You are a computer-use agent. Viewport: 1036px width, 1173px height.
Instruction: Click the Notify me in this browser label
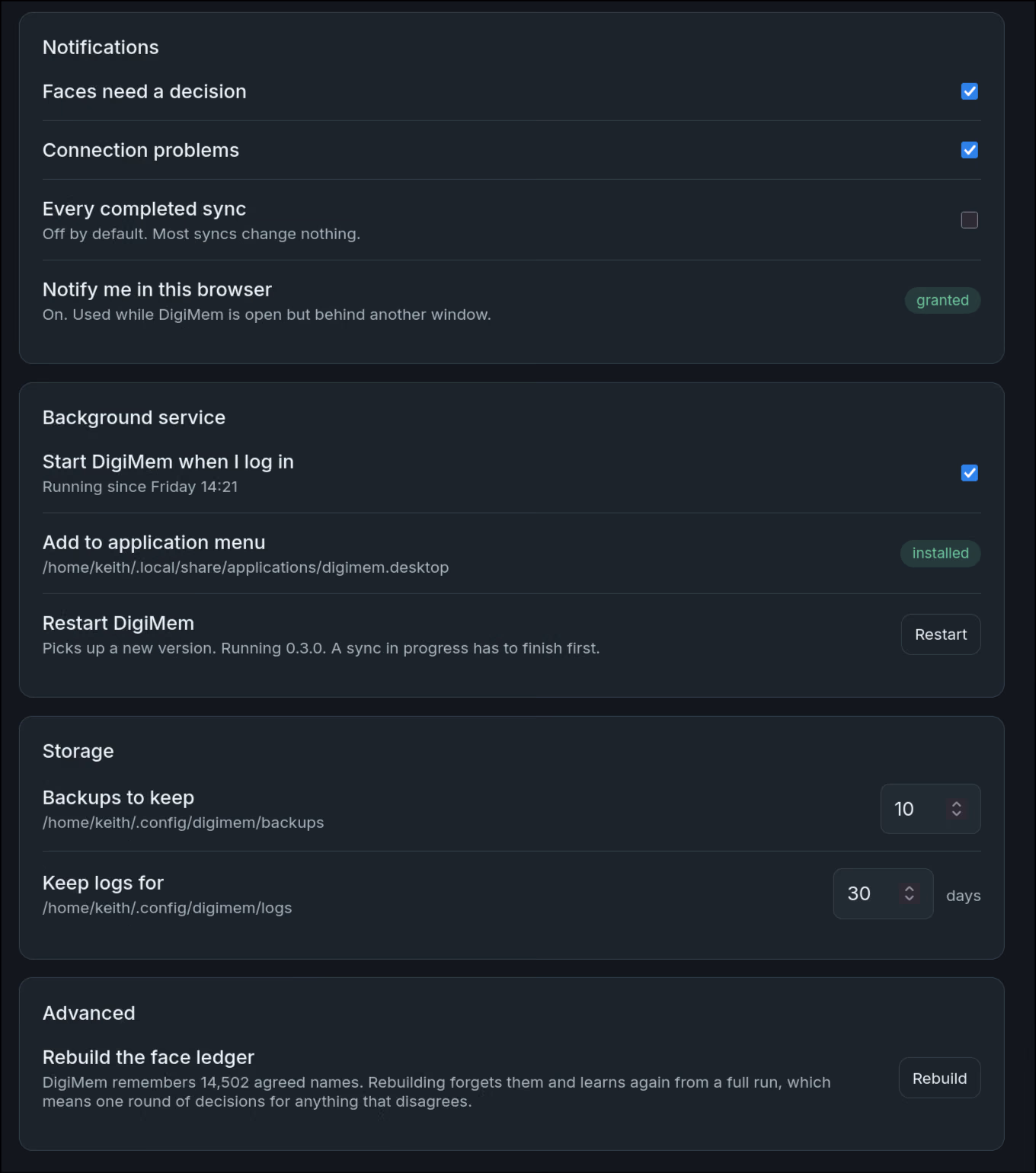pyautogui.click(x=157, y=289)
